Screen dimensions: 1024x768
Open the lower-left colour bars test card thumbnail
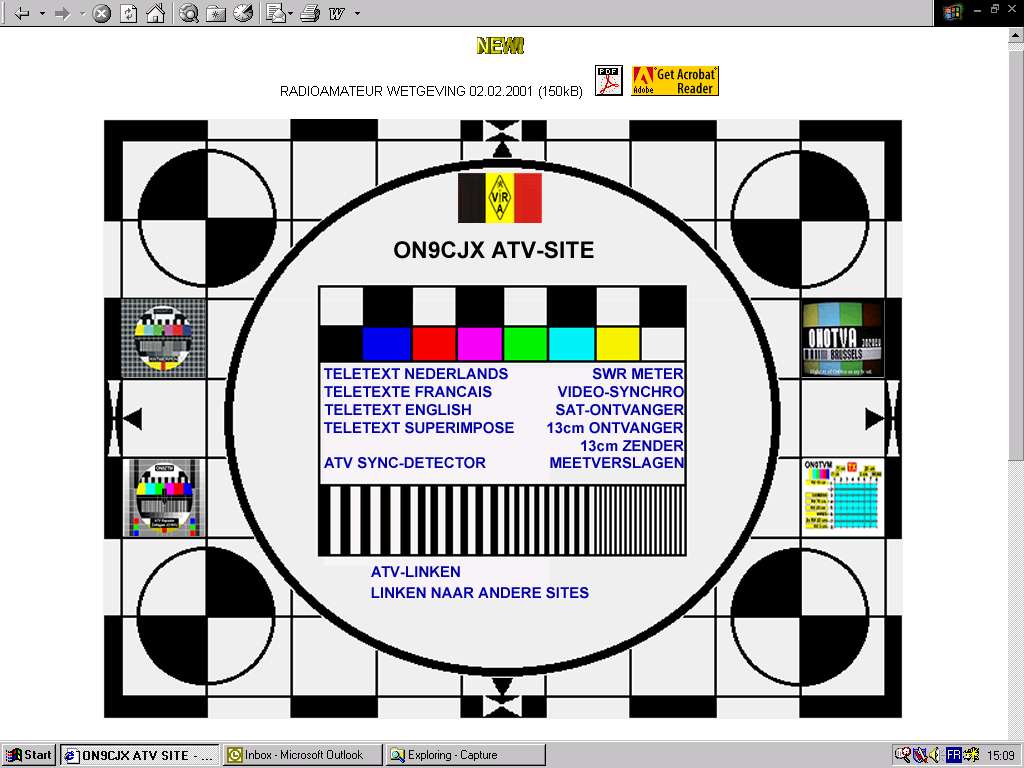(x=164, y=498)
